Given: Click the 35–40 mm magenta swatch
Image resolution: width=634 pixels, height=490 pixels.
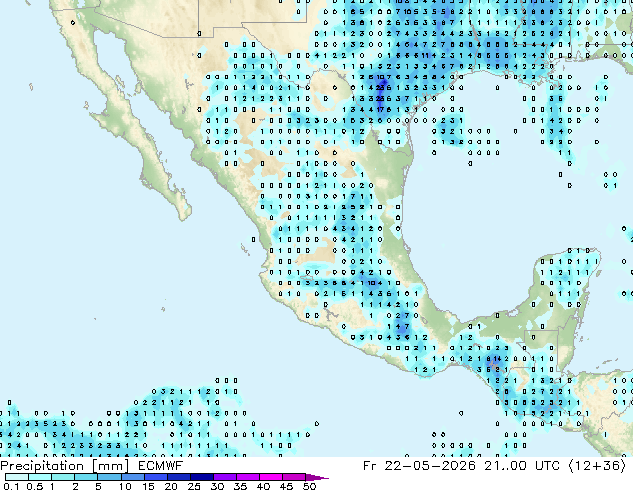Looking at the screenshot, I should pos(247,477).
